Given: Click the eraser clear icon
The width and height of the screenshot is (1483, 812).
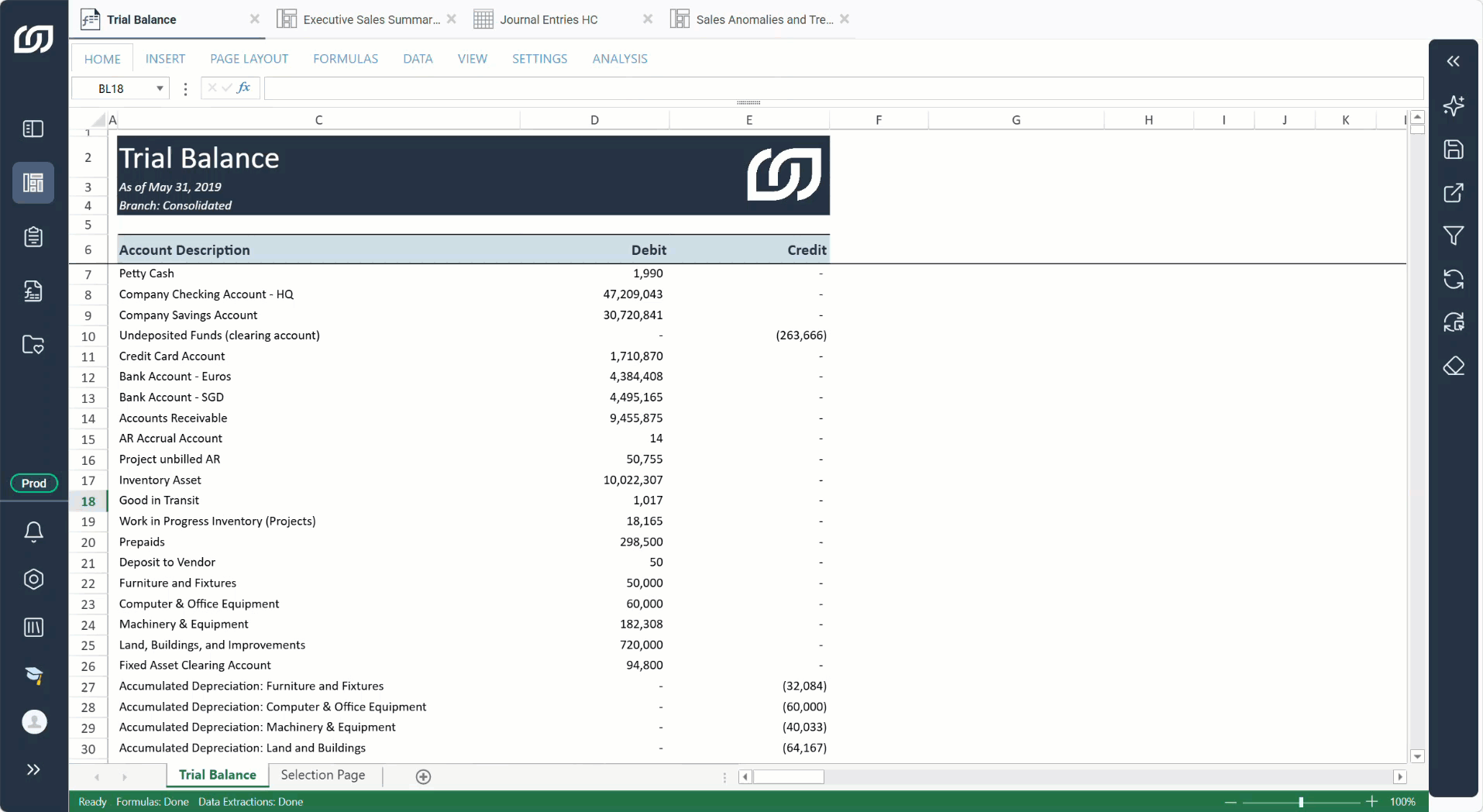Looking at the screenshot, I should [x=1454, y=366].
